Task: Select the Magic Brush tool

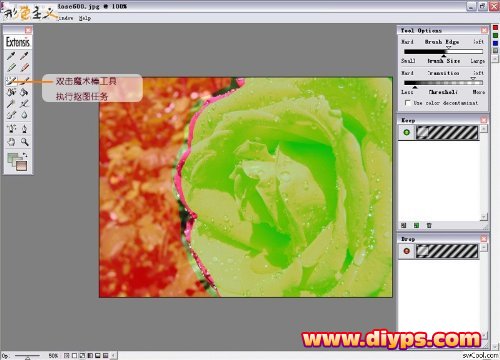Action: point(11,80)
